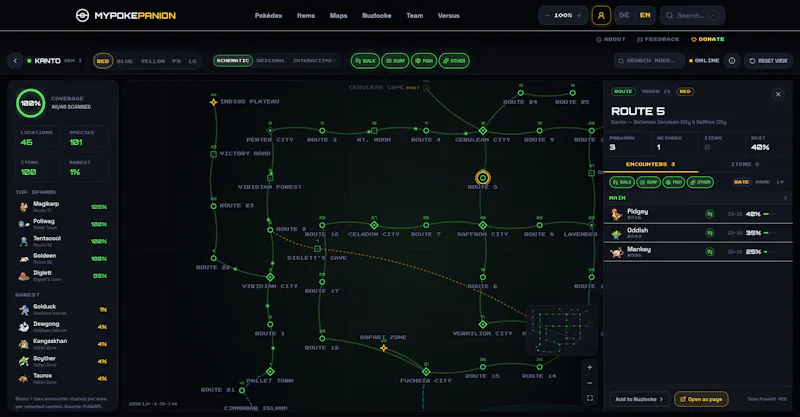This screenshot has width=800, height=417.
Task: Zoom in the map with plus icon
Action: pos(589,367)
